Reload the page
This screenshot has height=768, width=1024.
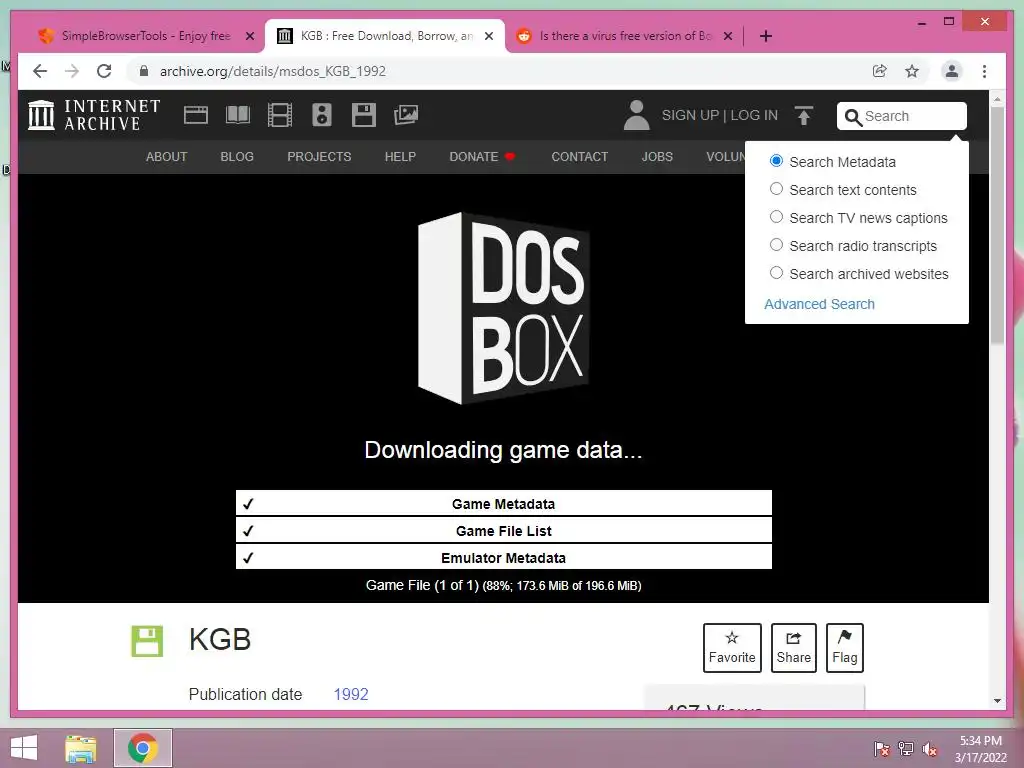(x=104, y=71)
